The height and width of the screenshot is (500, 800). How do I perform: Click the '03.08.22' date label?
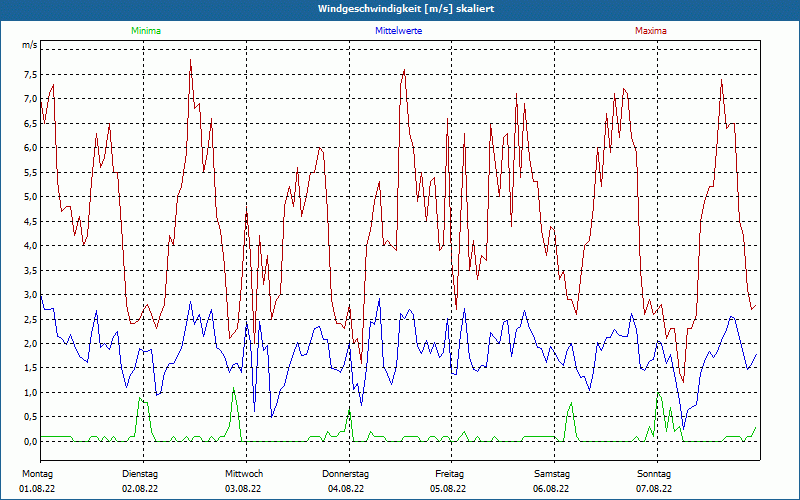tap(243, 489)
